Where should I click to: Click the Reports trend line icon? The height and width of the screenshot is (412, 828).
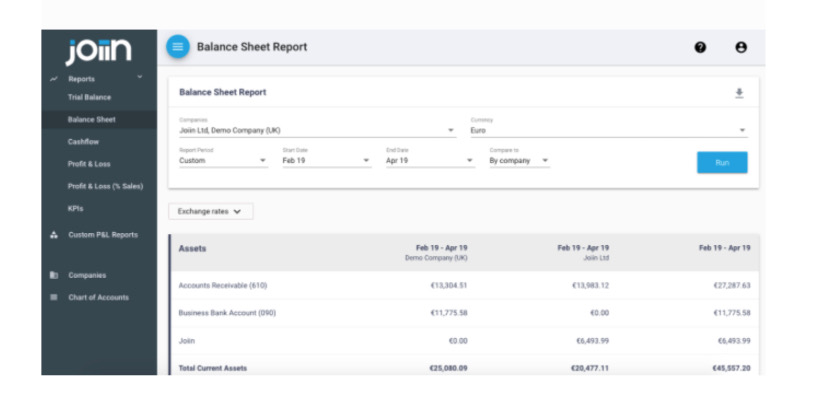point(53,79)
